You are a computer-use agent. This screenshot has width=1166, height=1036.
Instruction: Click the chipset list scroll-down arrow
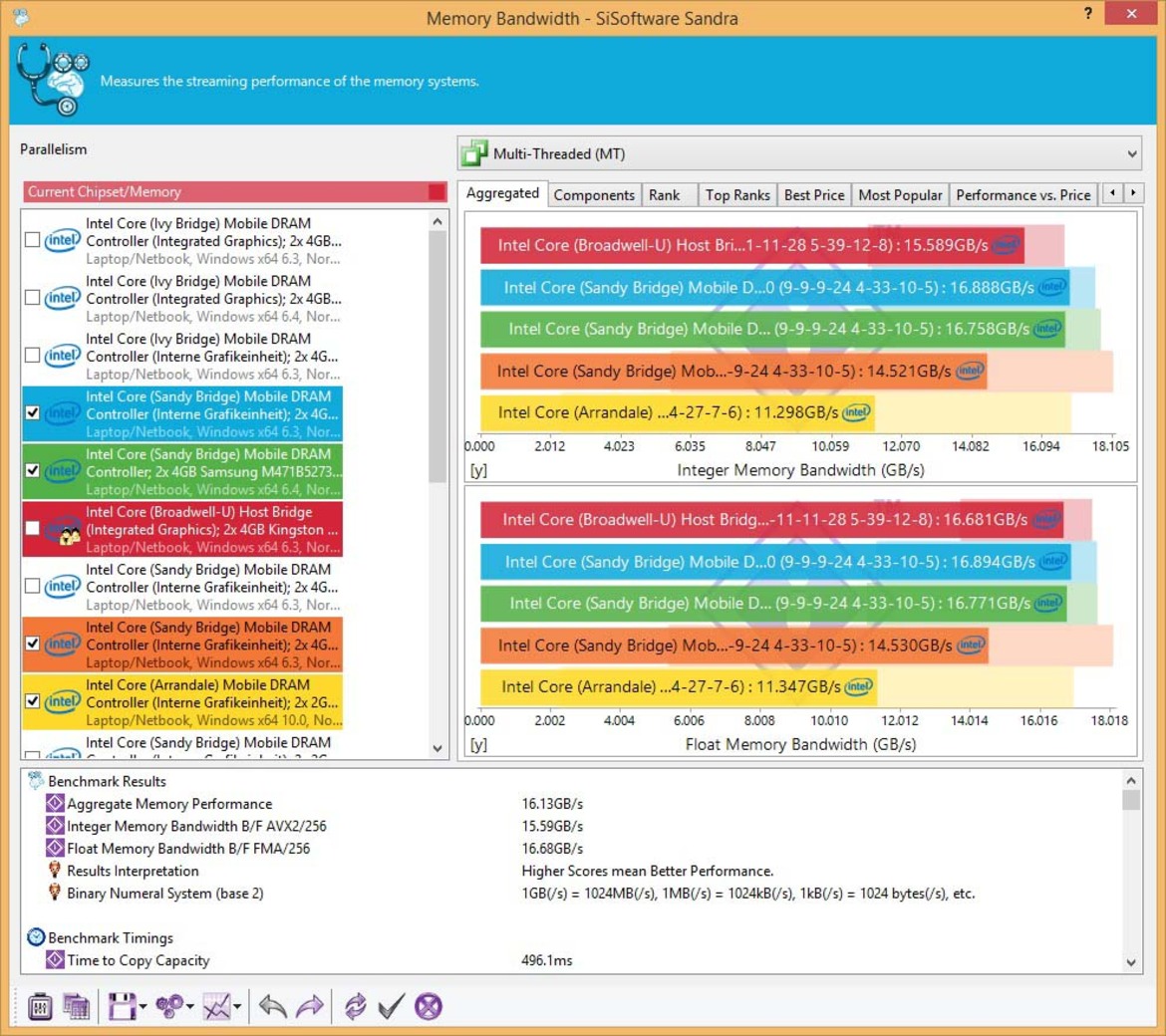pyautogui.click(x=437, y=748)
